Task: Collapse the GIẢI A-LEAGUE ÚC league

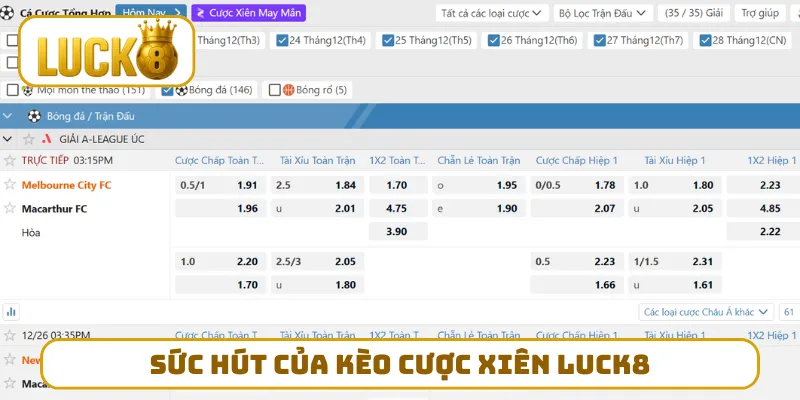Action: pyautogui.click(x=7, y=139)
